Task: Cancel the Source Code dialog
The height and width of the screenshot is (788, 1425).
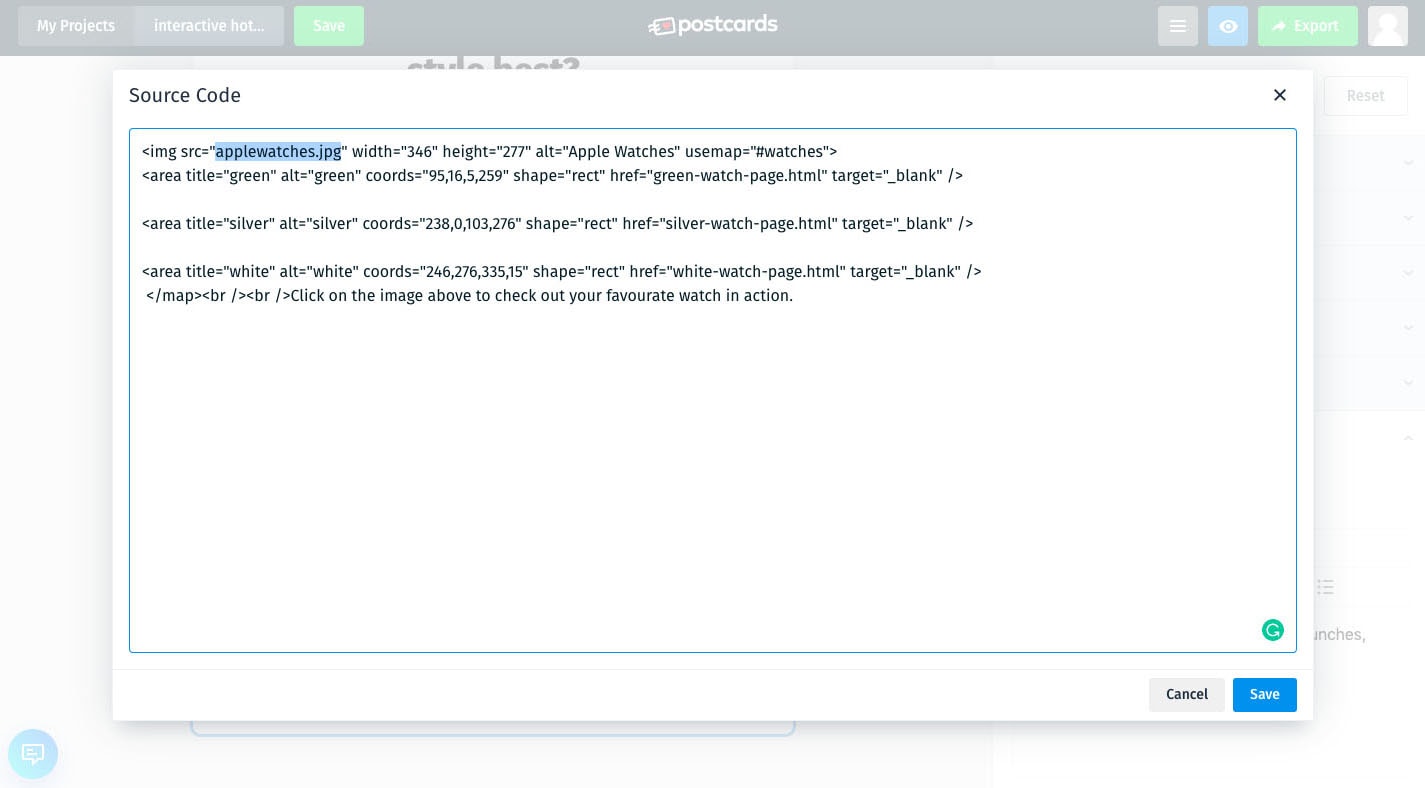Action: (1186, 694)
